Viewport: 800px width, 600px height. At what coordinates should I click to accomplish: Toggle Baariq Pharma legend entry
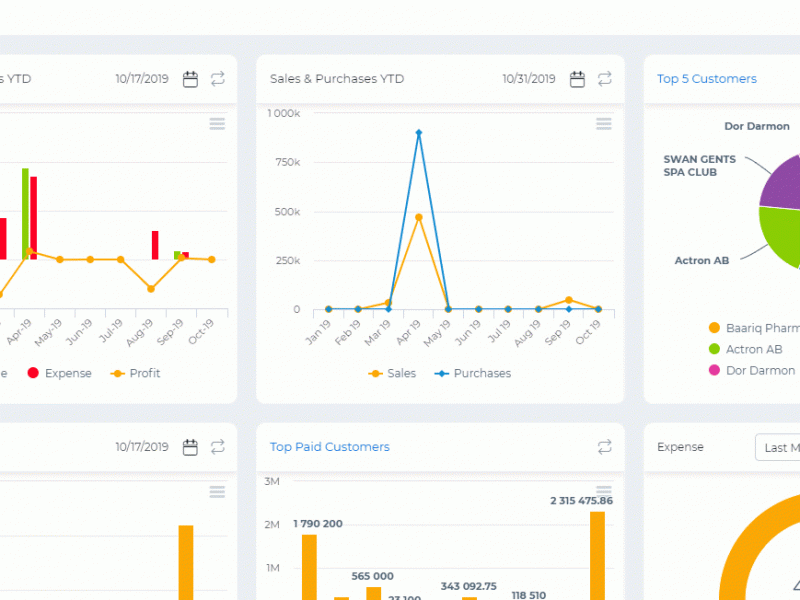754,328
